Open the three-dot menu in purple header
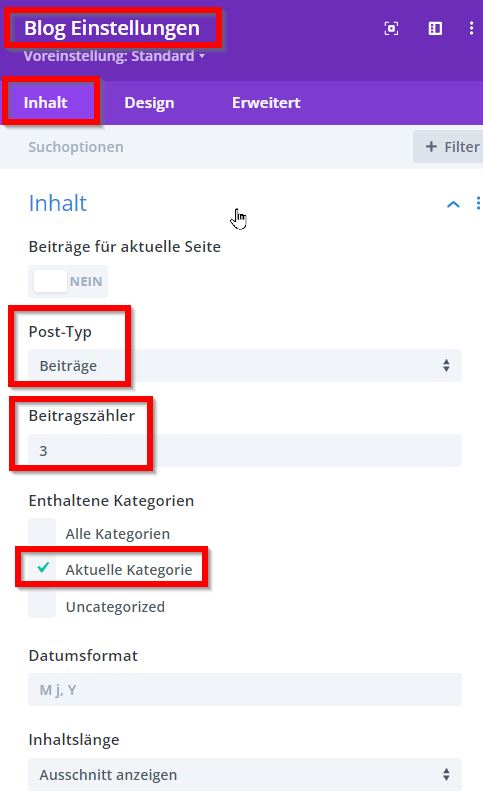The height and width of the screenshot is (807, 483). click(x=472, y=29)
